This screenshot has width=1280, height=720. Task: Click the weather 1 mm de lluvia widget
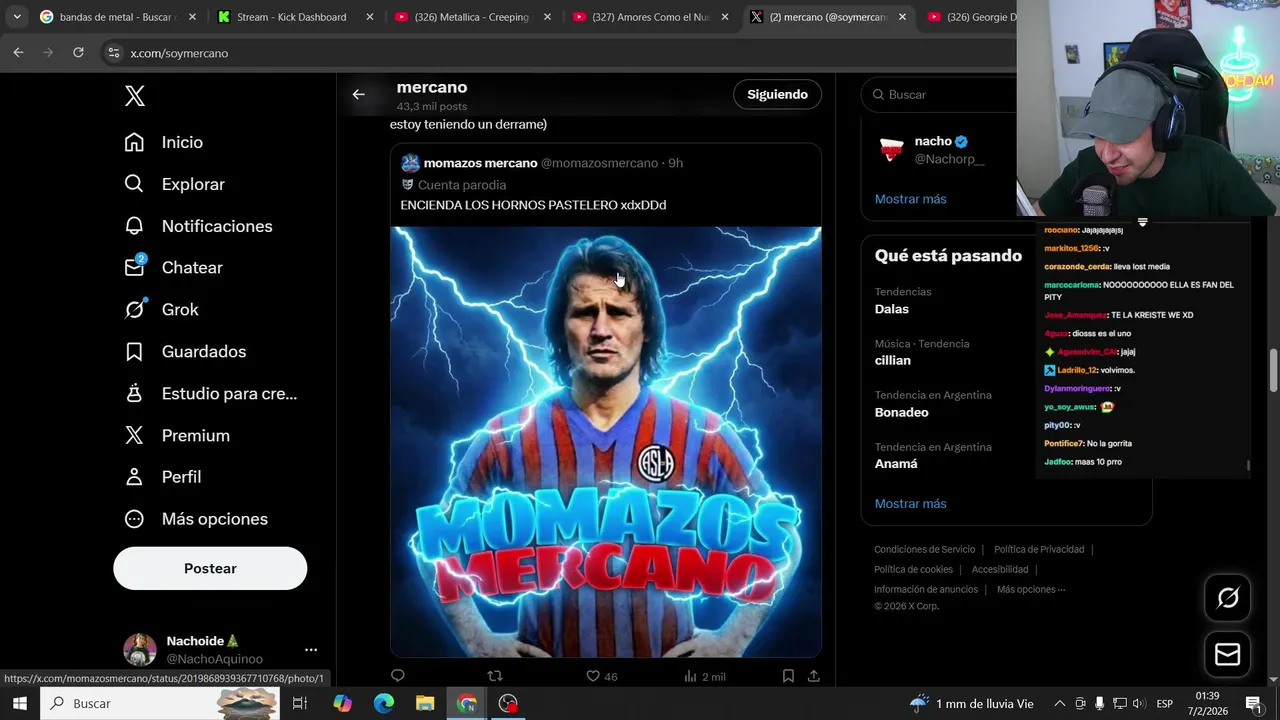971,703
